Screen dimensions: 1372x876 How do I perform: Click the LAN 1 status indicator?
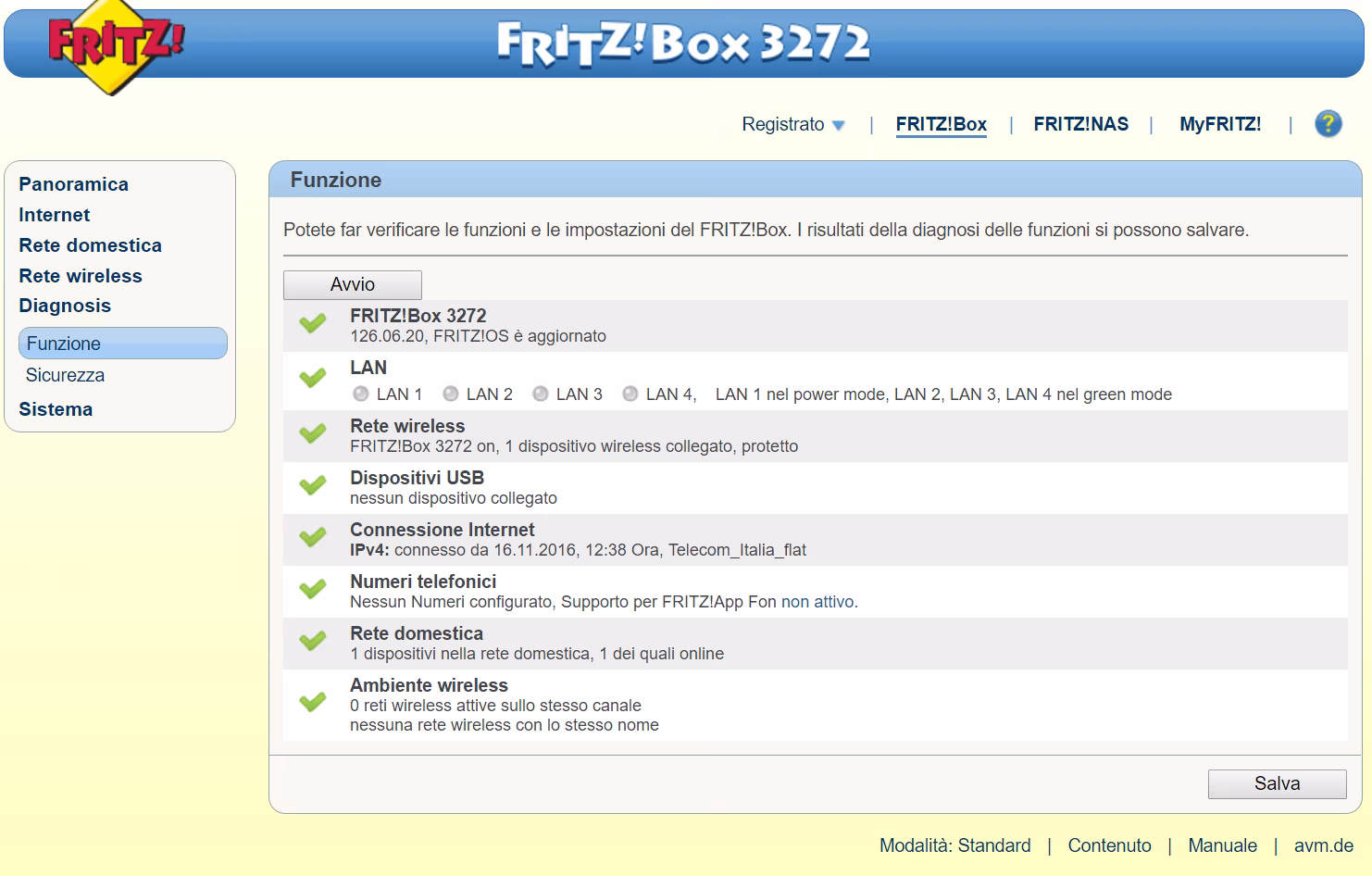(x=361, y=394)
